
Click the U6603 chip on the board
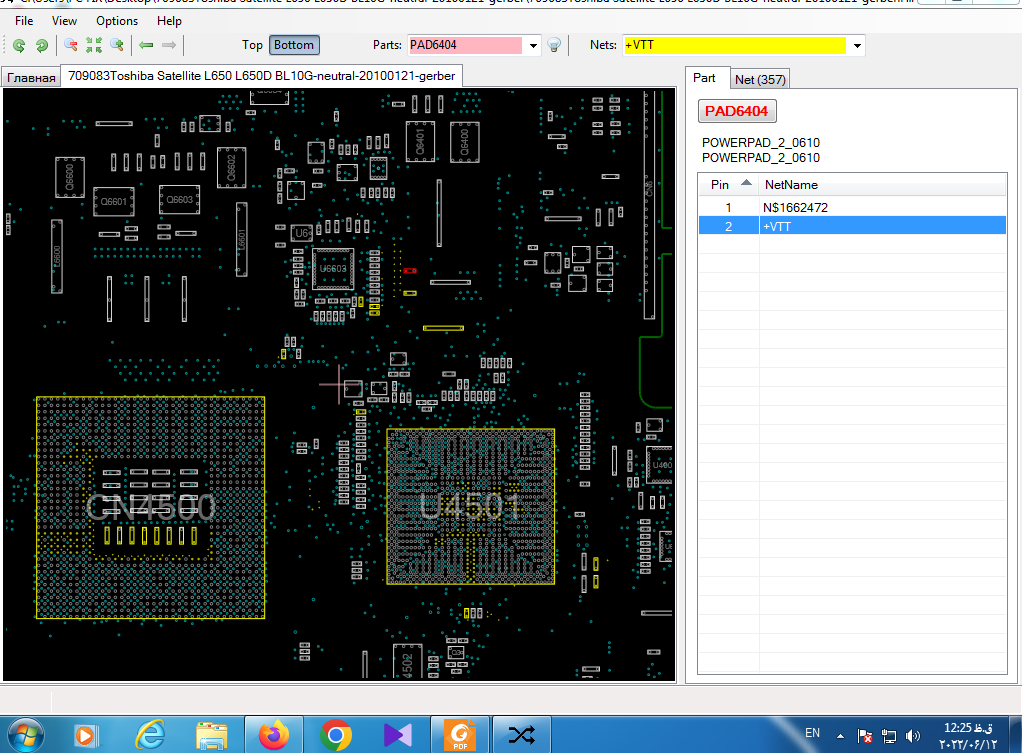[x=333, y=269]
